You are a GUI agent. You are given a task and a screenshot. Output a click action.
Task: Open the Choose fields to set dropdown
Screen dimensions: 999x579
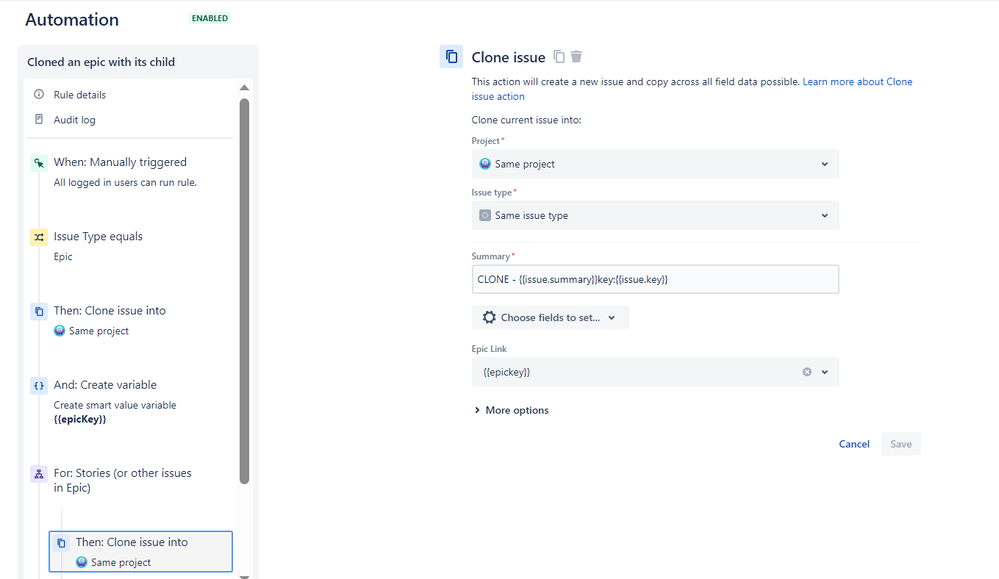coord(550,317)
